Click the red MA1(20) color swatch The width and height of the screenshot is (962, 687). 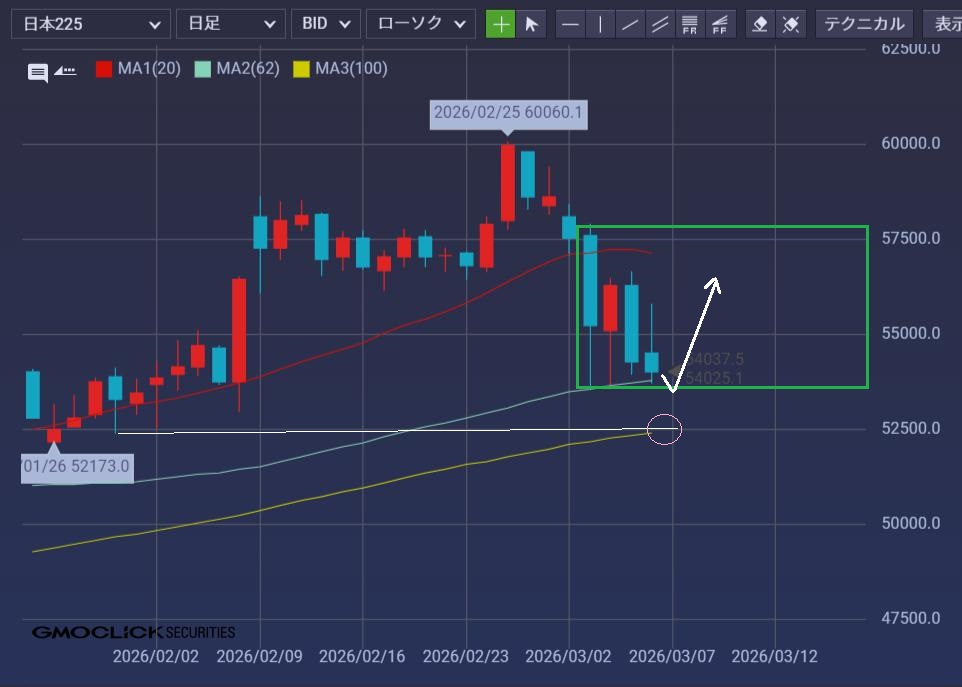pyautogui.click(x=104, y=69)
